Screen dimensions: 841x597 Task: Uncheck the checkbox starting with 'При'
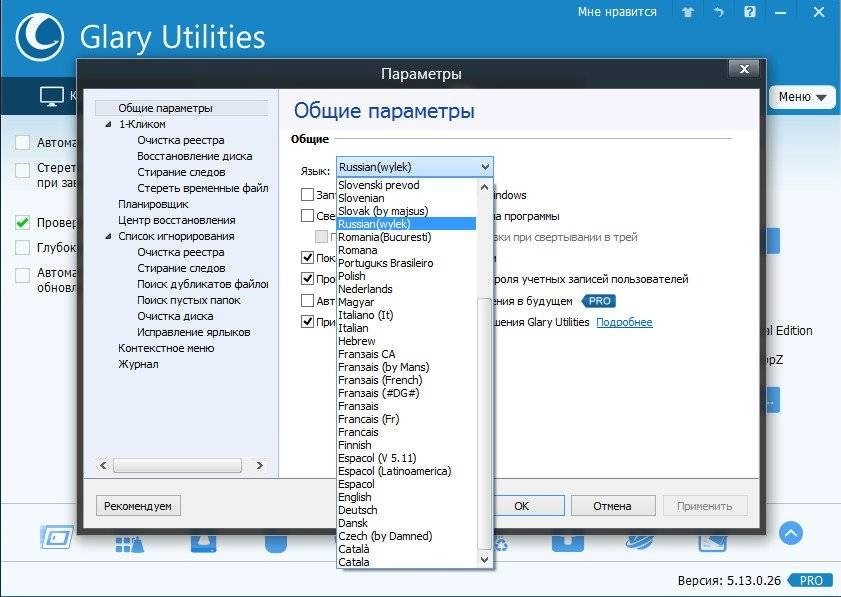click(307, 321)
